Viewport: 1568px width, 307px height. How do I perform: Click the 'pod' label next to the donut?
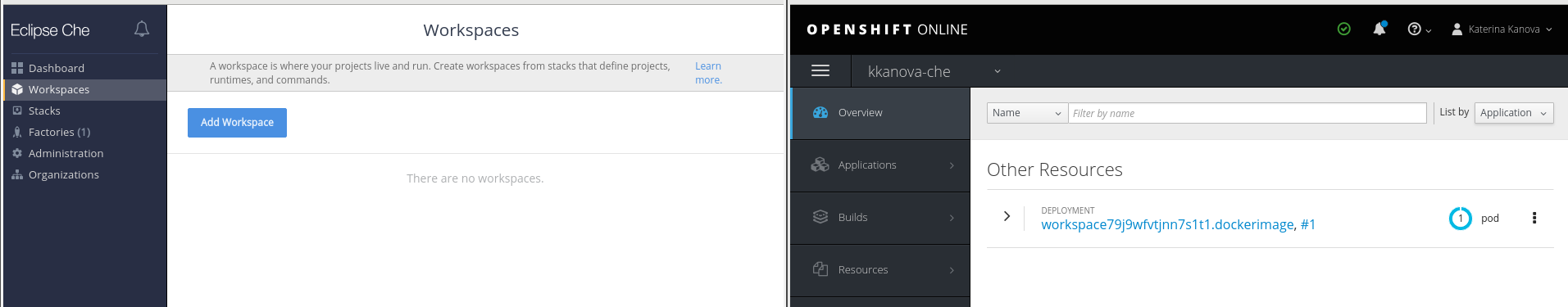pyautogui.click(x=1490, y=219)
